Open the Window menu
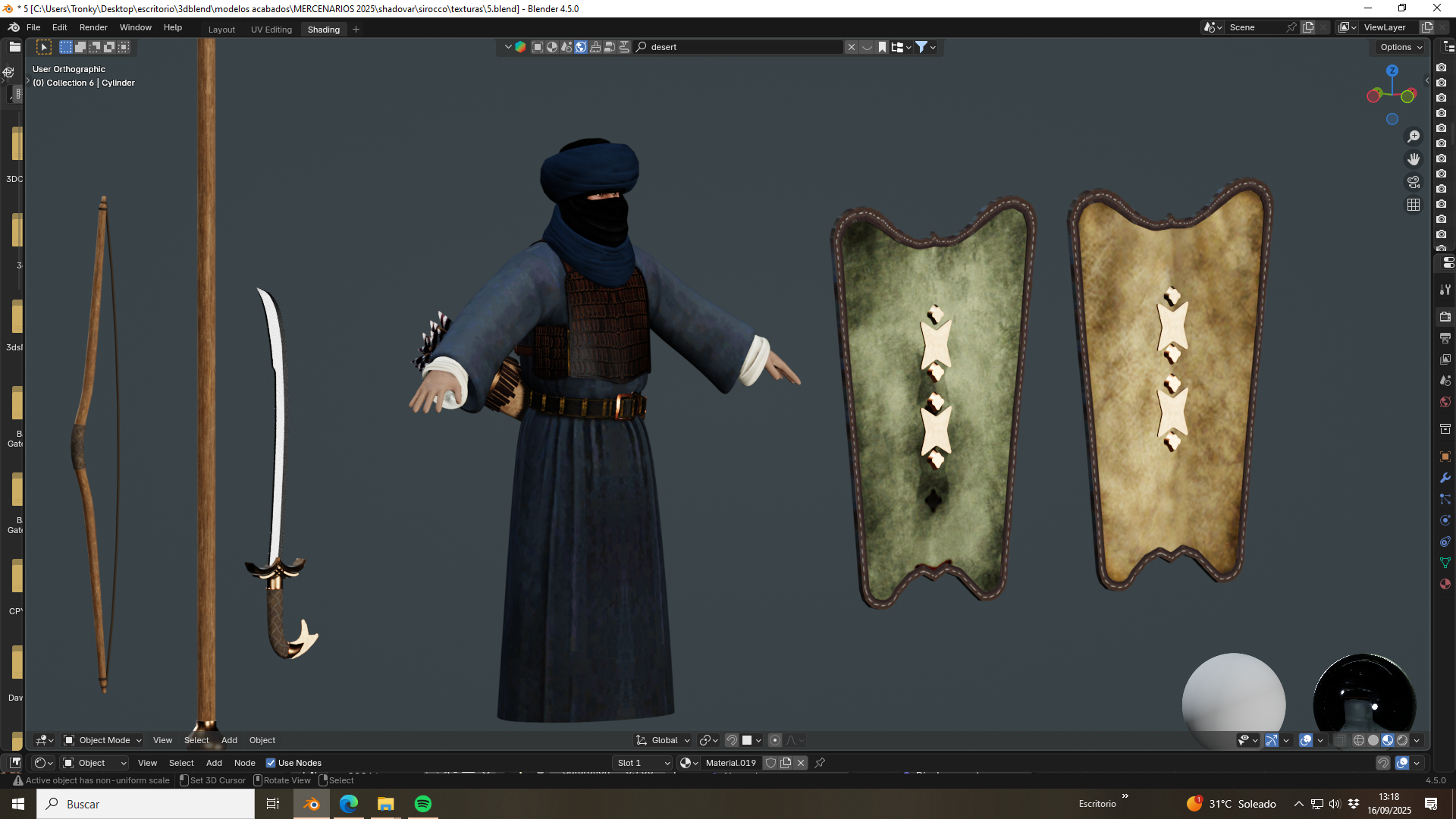This screenshot has width=1456, height=819. 136,27
